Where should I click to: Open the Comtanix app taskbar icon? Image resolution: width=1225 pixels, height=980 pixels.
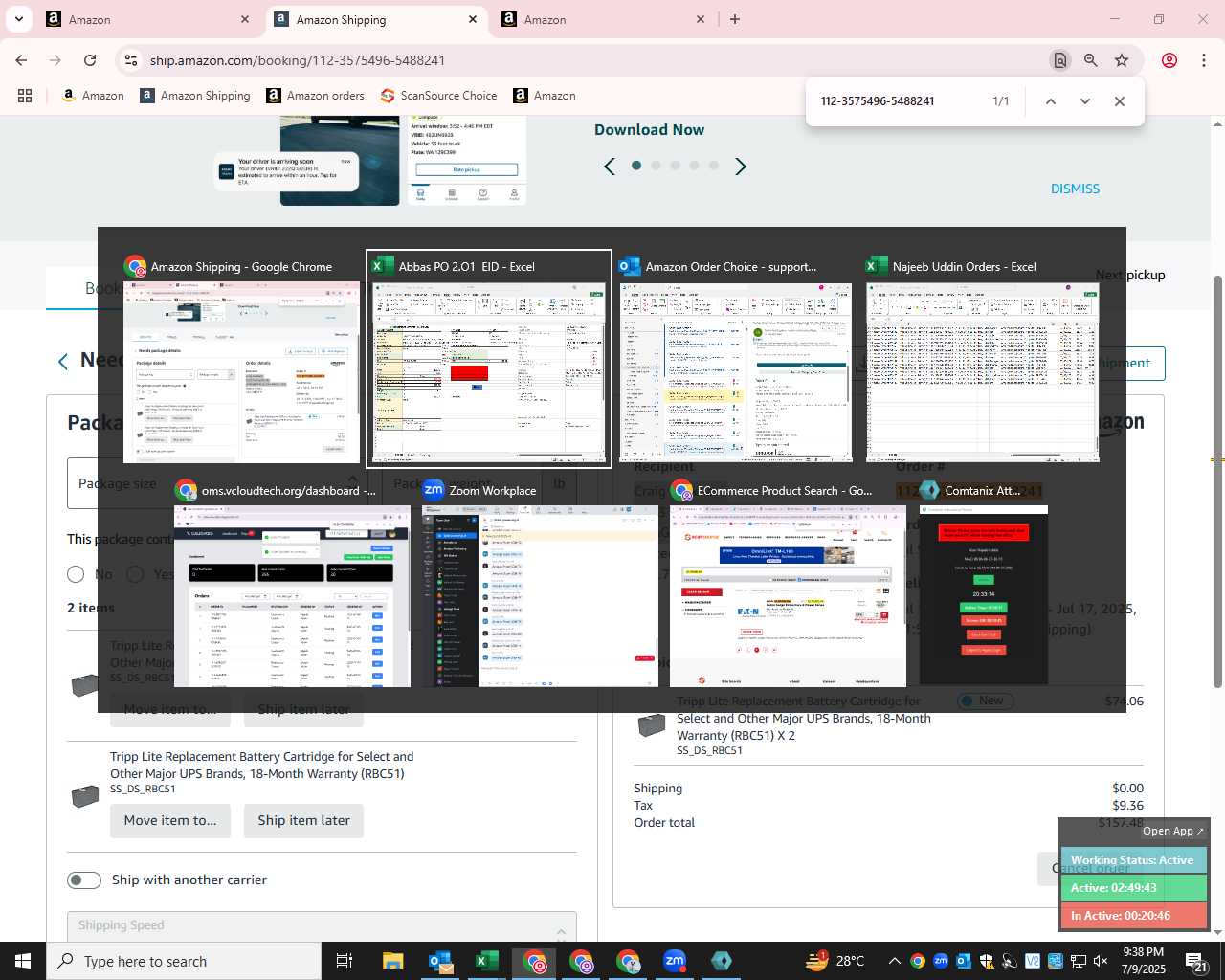pos(722,961)
